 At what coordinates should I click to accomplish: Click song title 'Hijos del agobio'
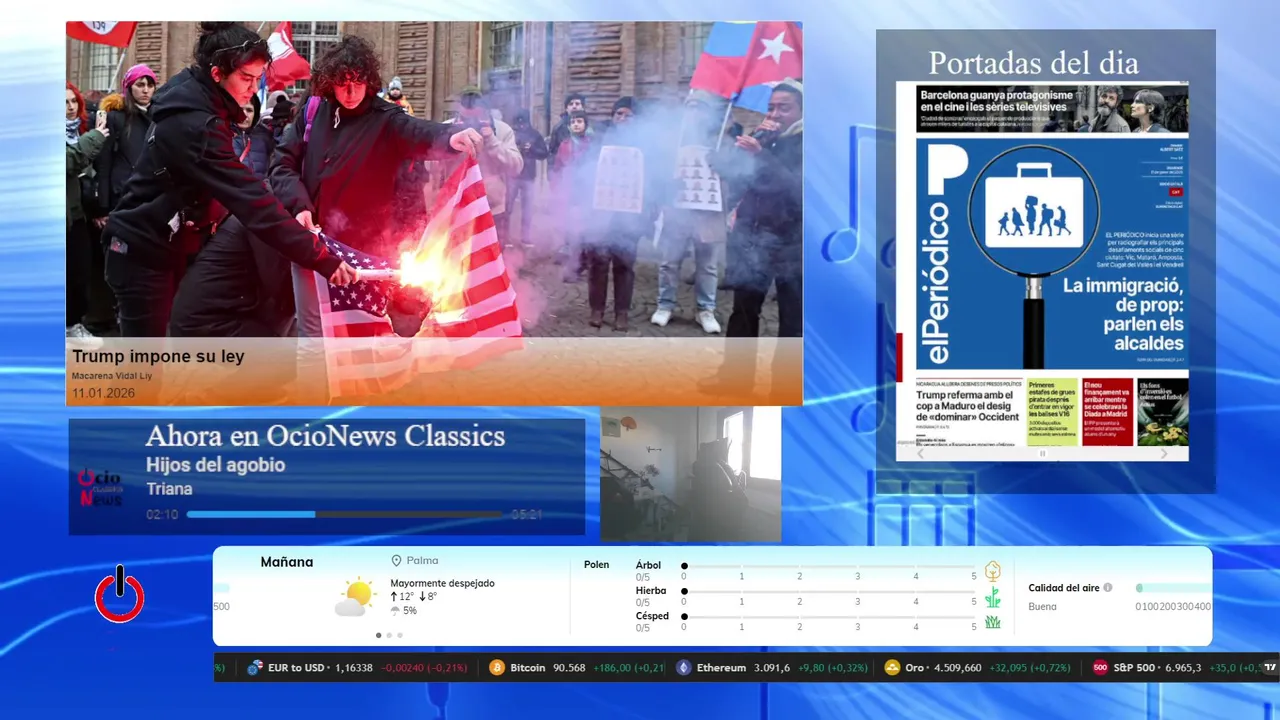pos(215,465)
